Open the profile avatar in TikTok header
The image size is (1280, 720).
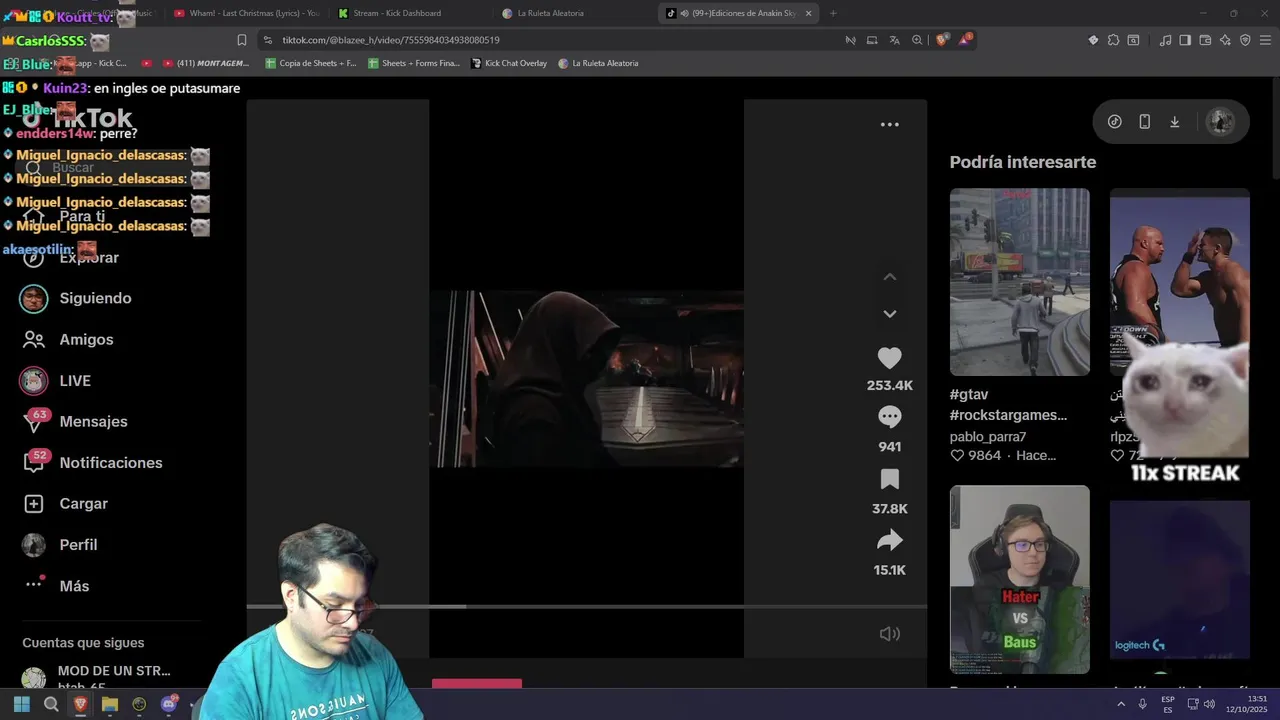[x=1219, y=122]
